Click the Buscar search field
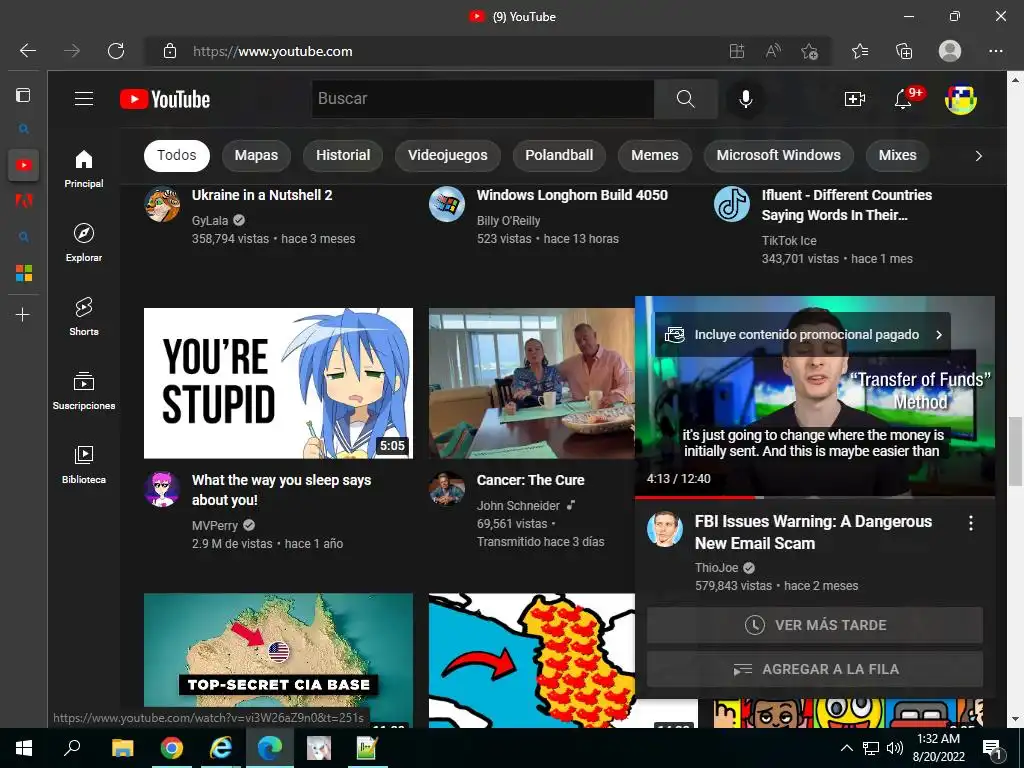This screenshot has width=1024, height=768. coord(483,99)
